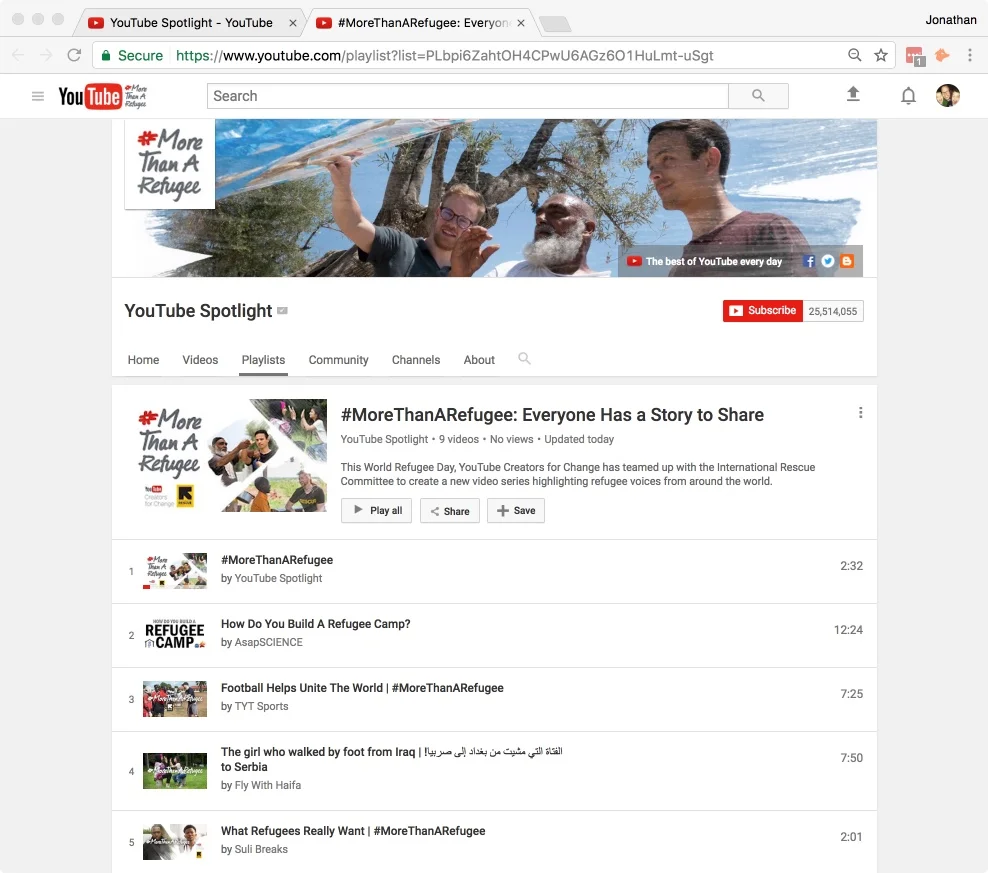This screenshot has height=873, width=988.
Task: Open How Do You Build A Refugee Camp?
Action: coord(316,624)
